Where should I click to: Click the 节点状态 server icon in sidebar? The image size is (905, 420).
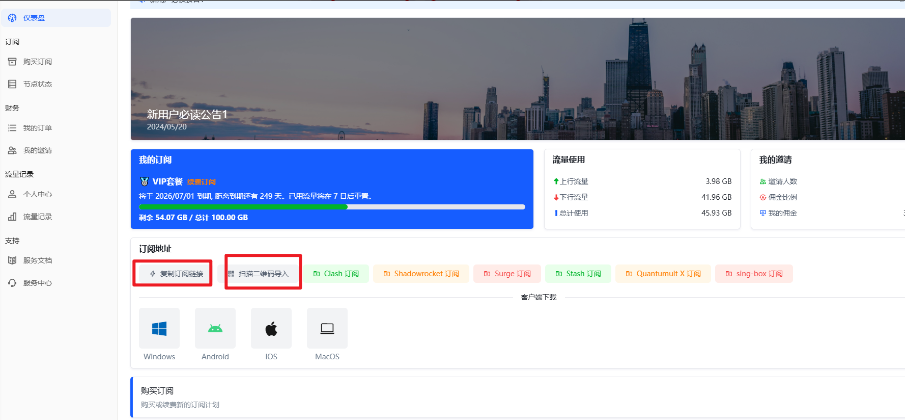click(12, 84)
